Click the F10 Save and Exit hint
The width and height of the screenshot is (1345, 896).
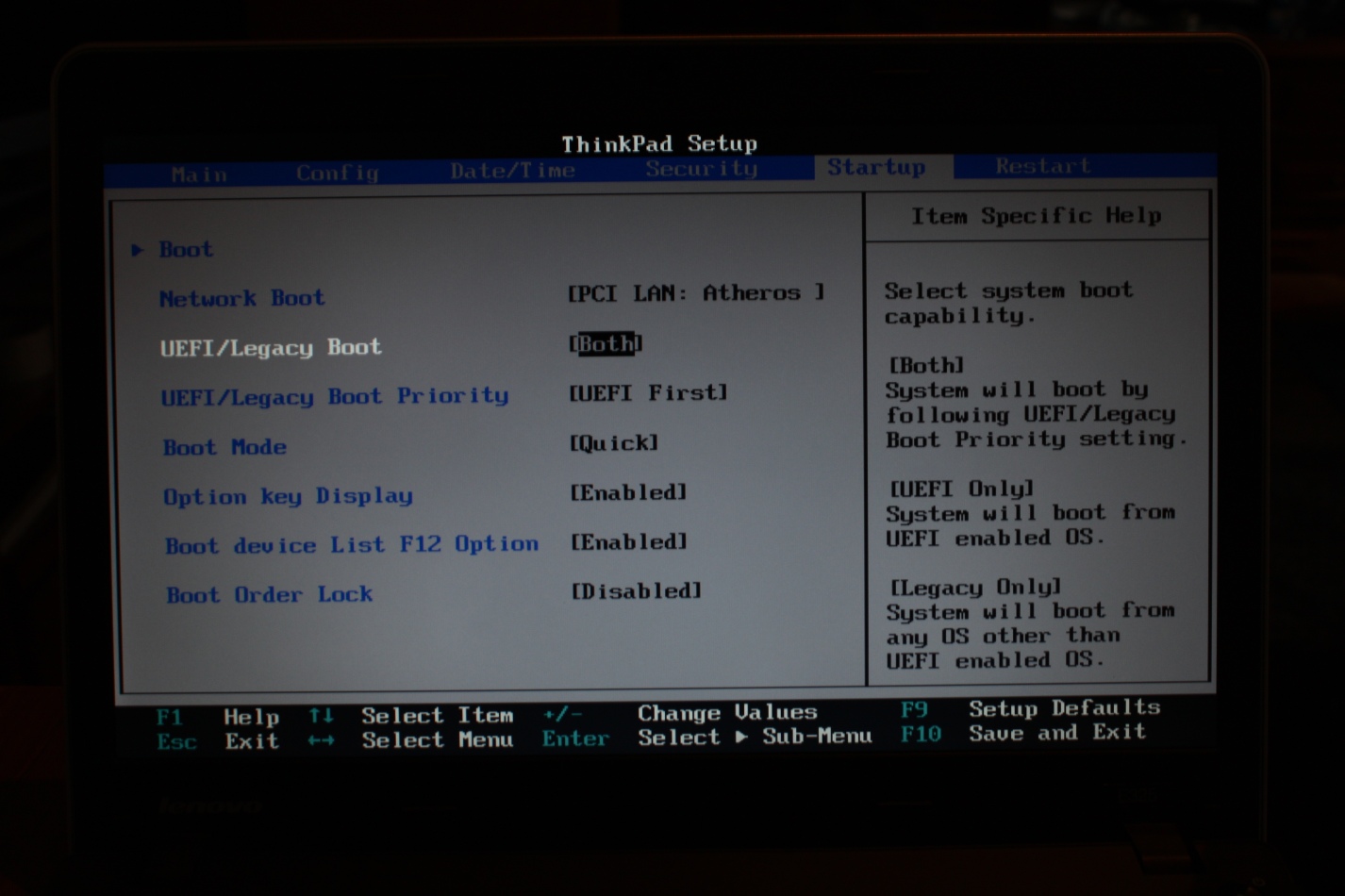coord(1023,733)
